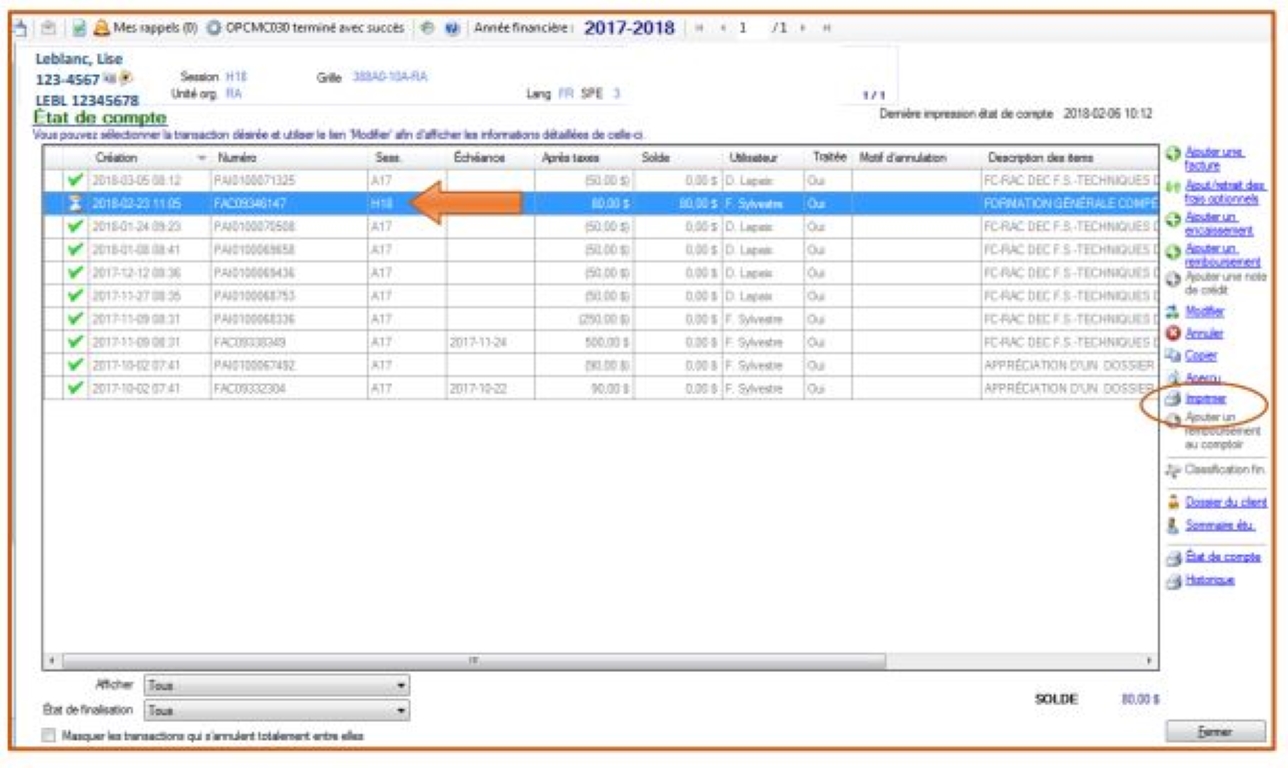Click the green plus icon for Ajouter une facture
This screenshot has height=768, width=1288.
(1174, 153)
